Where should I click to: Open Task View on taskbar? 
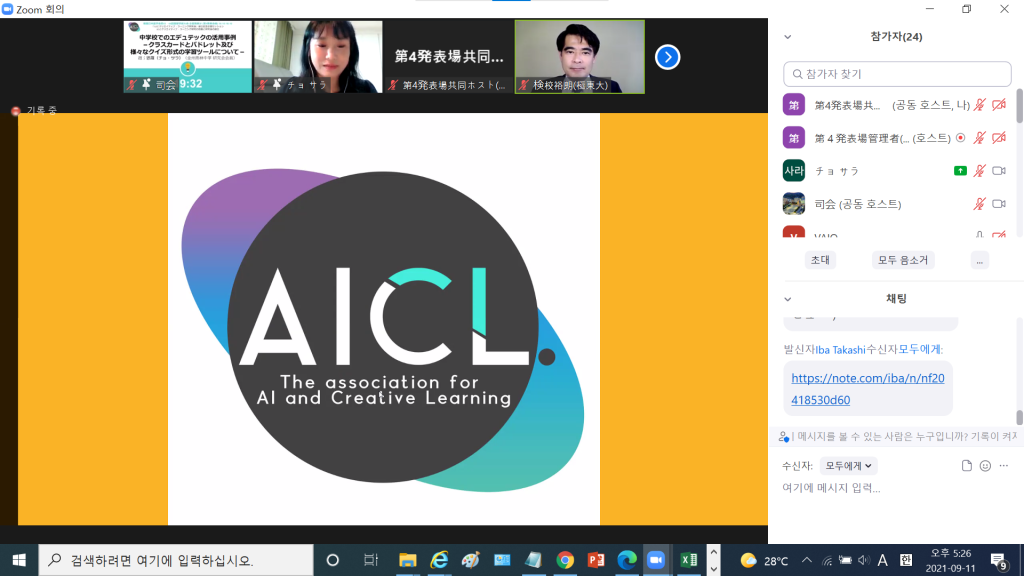point(370,560)
